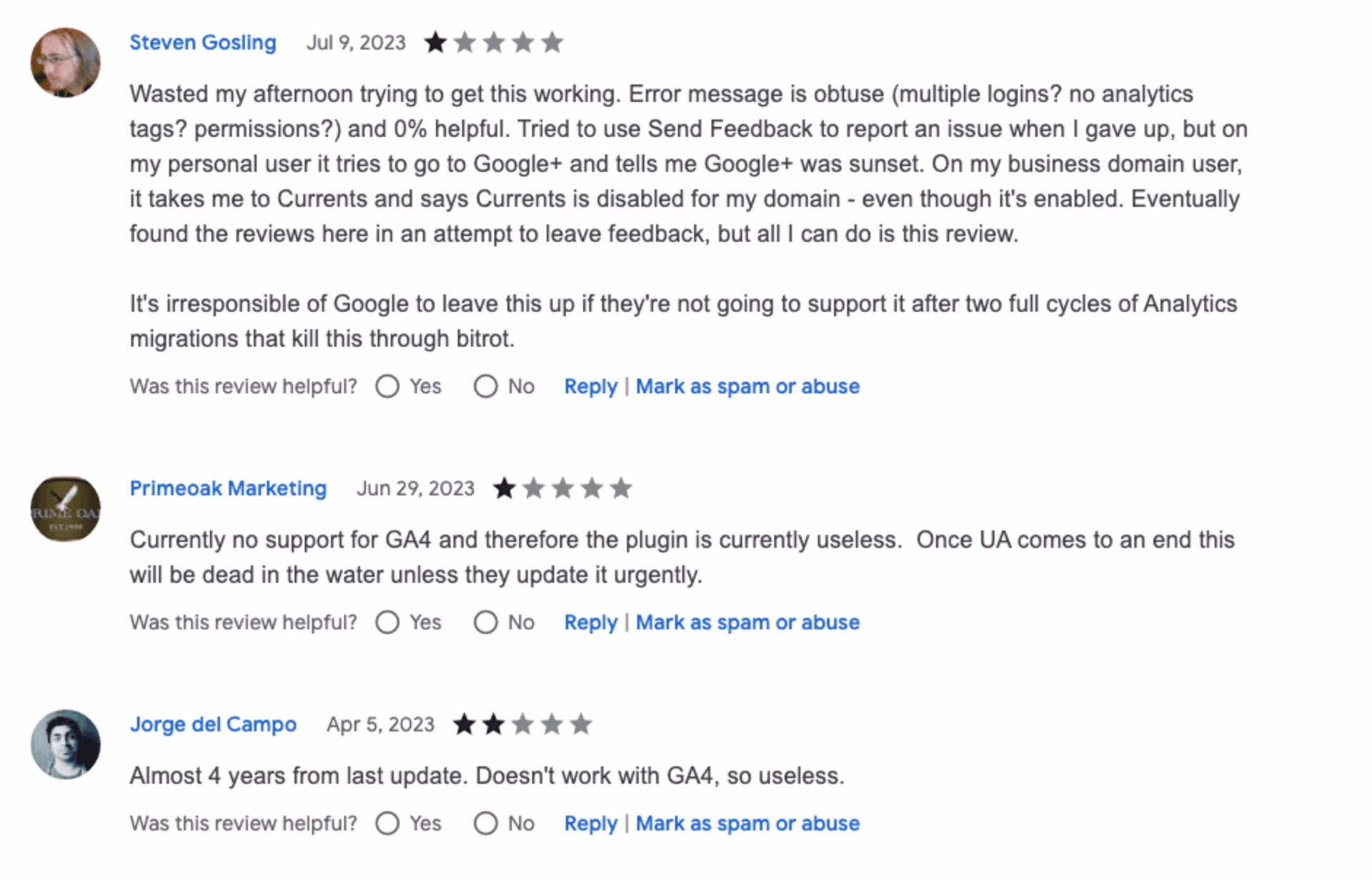Select No for Steven Gosling's review helpfulness
1372x880 pixels.
(487, 386)
